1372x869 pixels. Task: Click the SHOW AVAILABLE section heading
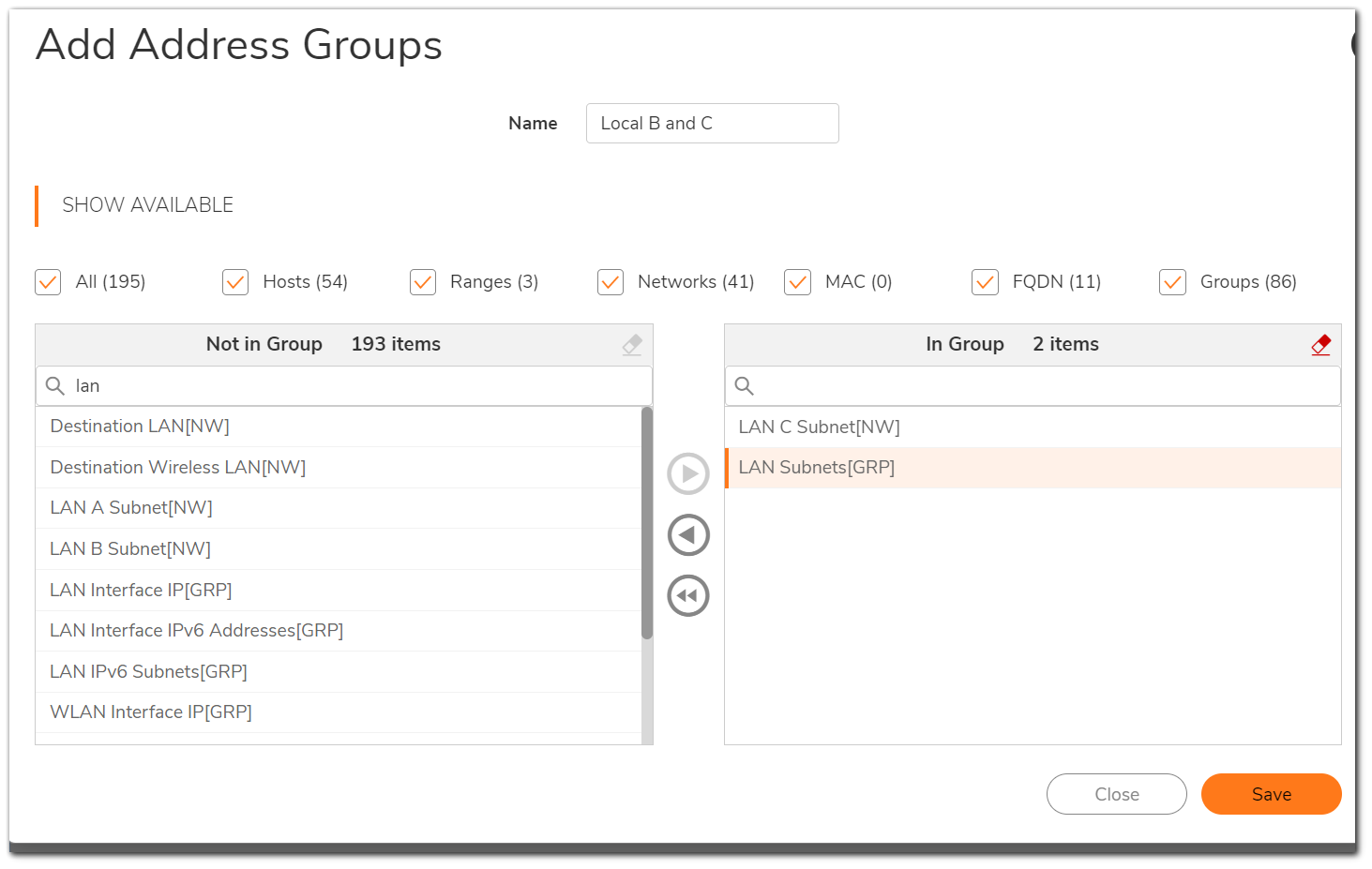(147, 205)
